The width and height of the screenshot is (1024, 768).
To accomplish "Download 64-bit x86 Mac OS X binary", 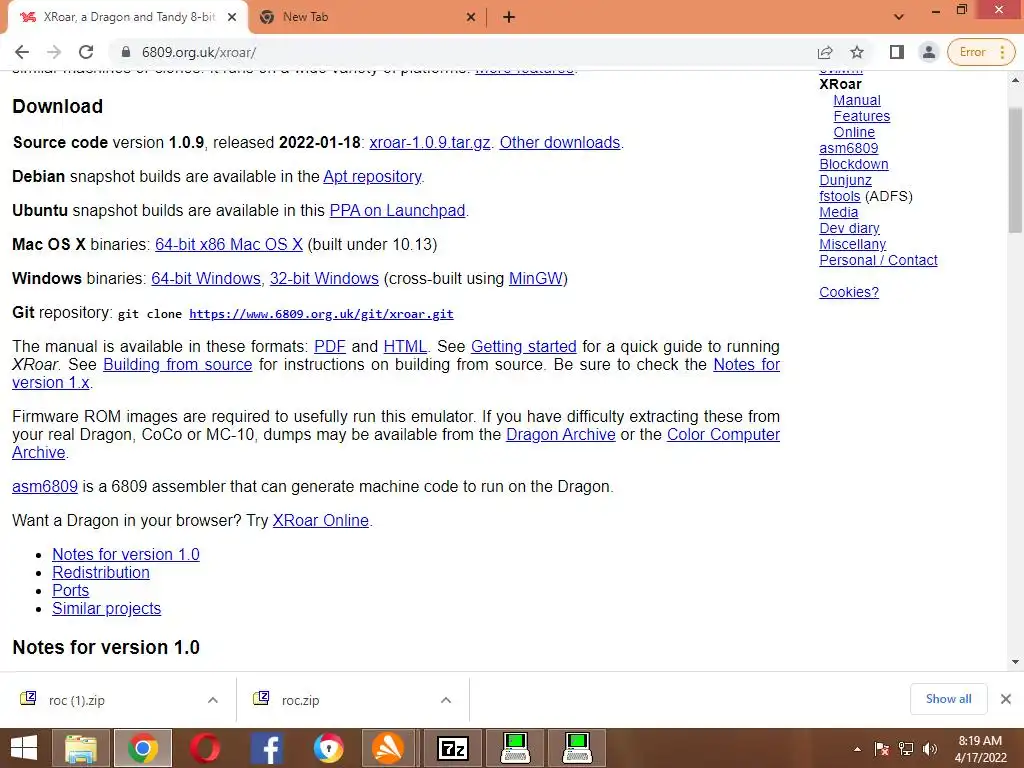I will pos(229,244).
